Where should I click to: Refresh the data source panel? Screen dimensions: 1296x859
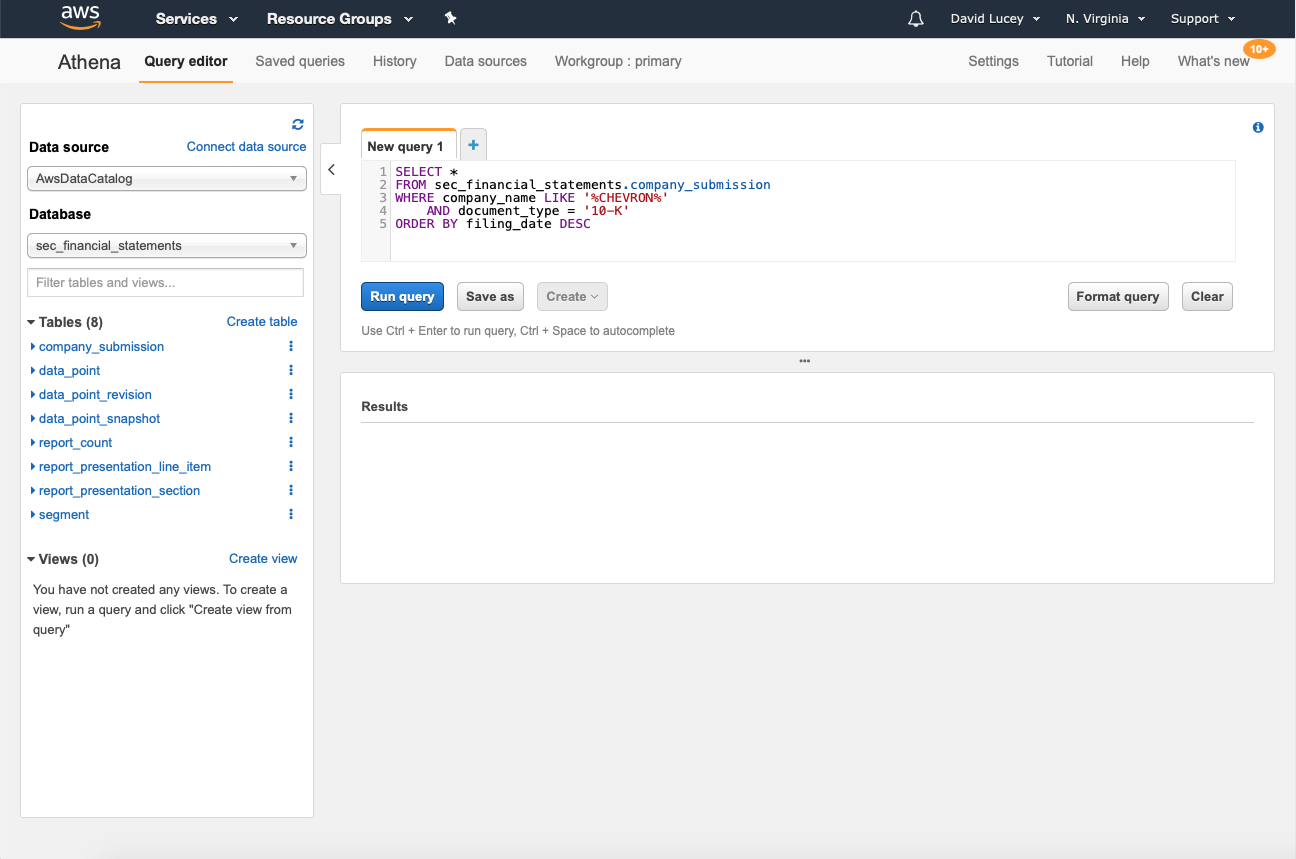[x=297, y=124]
